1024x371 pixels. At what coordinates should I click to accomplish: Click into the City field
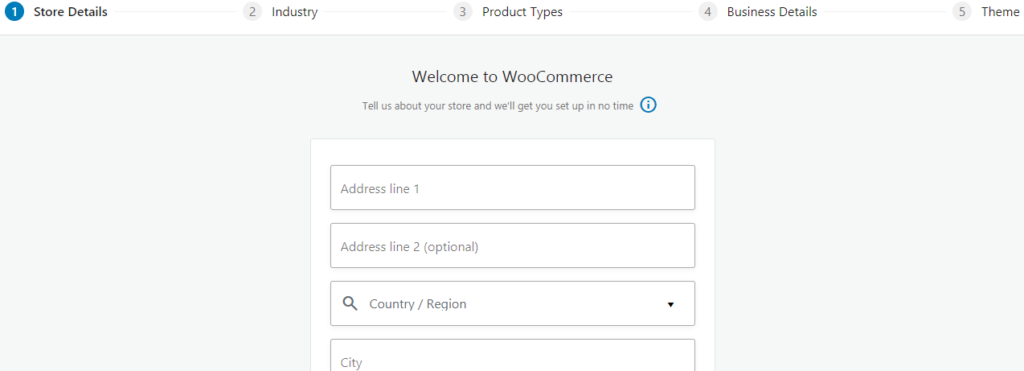[x=513, y=355]
